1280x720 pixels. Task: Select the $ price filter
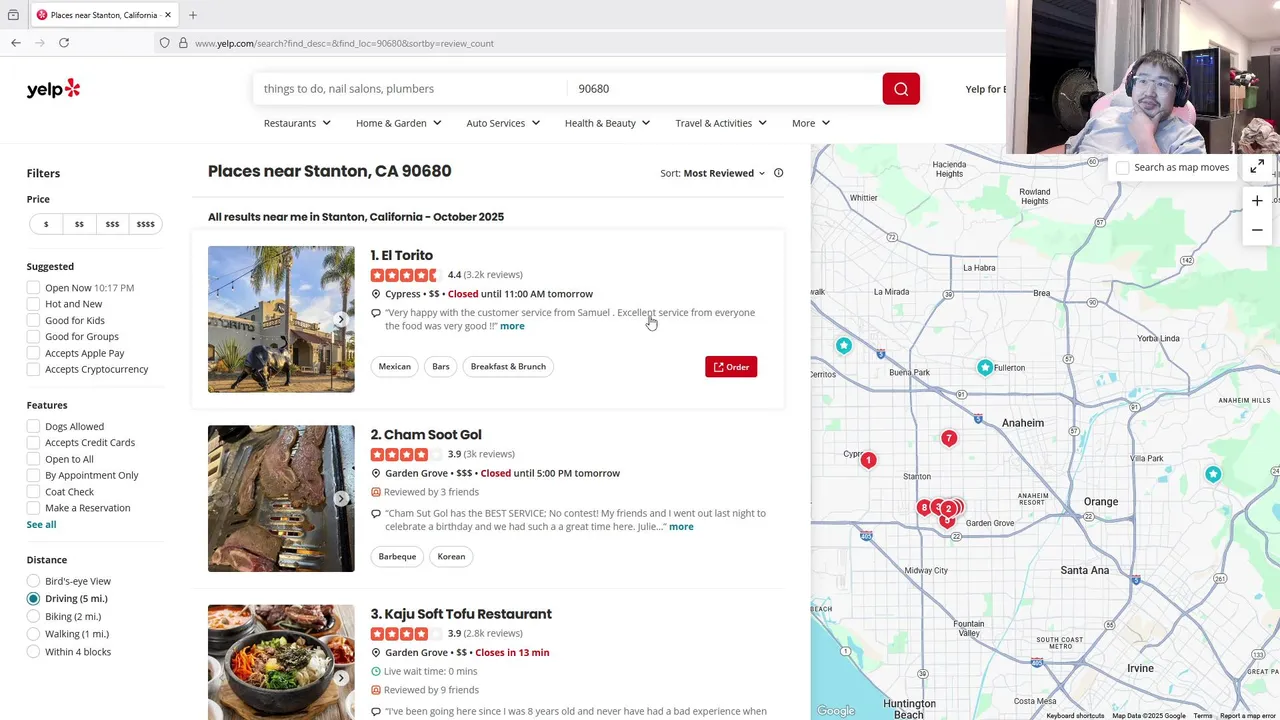pyautogui.click(x=46, y=224)
